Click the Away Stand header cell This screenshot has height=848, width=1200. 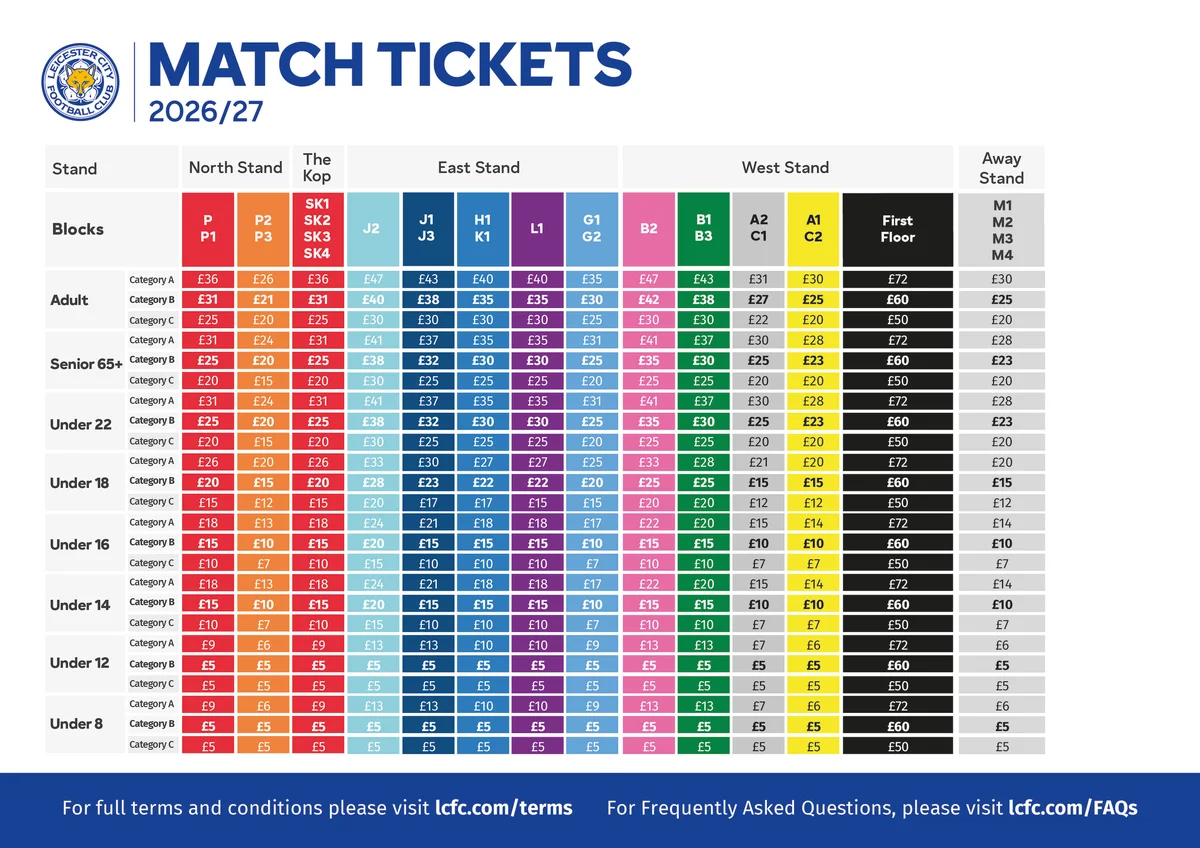tap(1001, 168)
